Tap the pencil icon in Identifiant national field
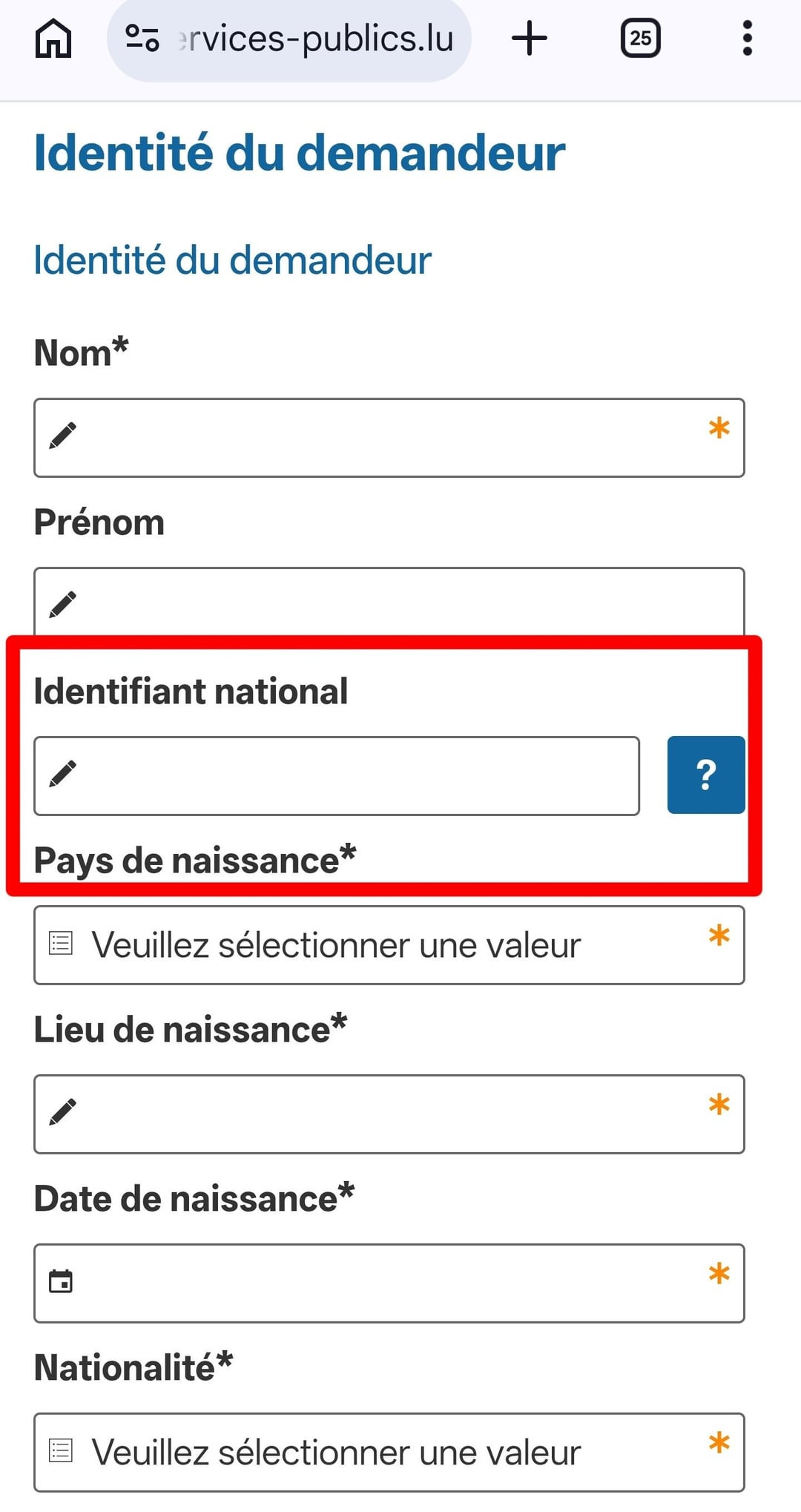 [62, 774]
